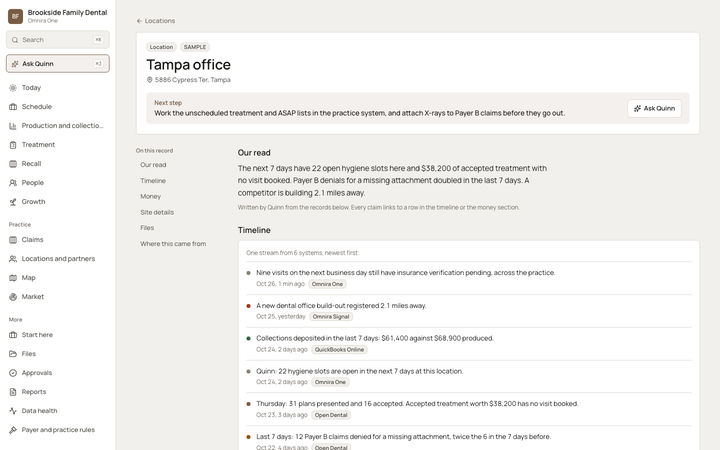Open Schedule in the sidebar

click(x=58, y=107)
